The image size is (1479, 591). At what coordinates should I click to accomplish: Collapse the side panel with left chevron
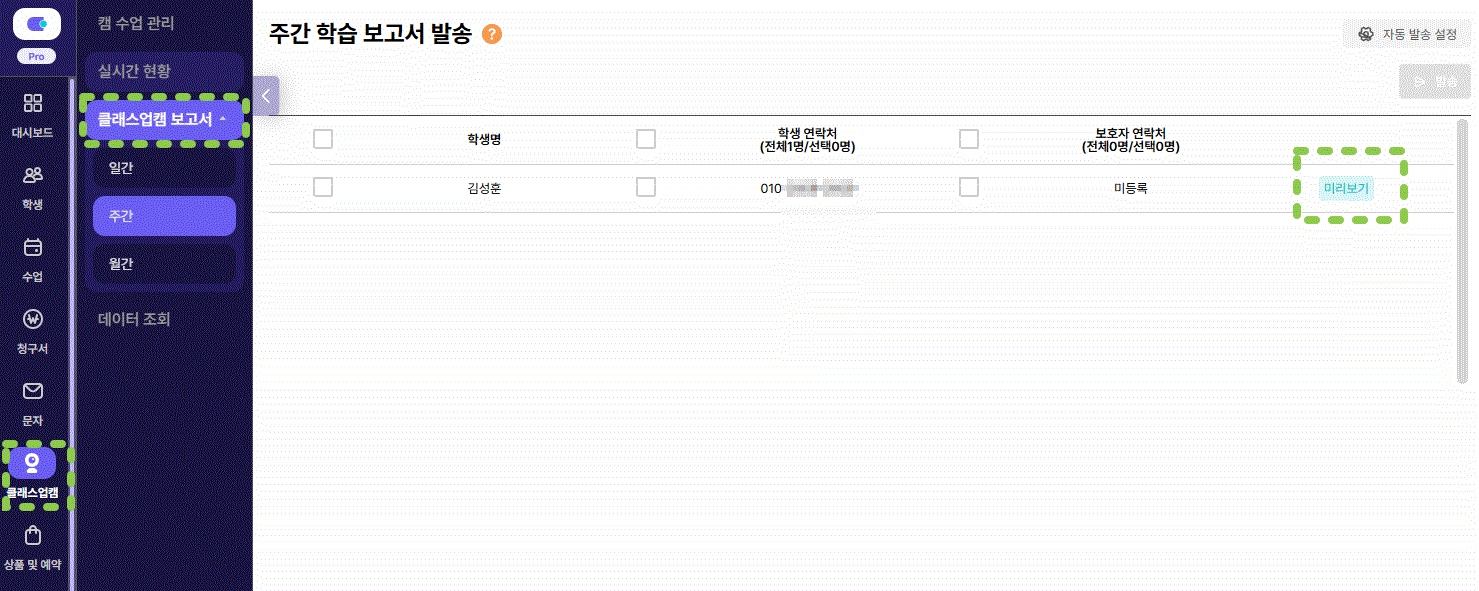[x=266, y=96]
